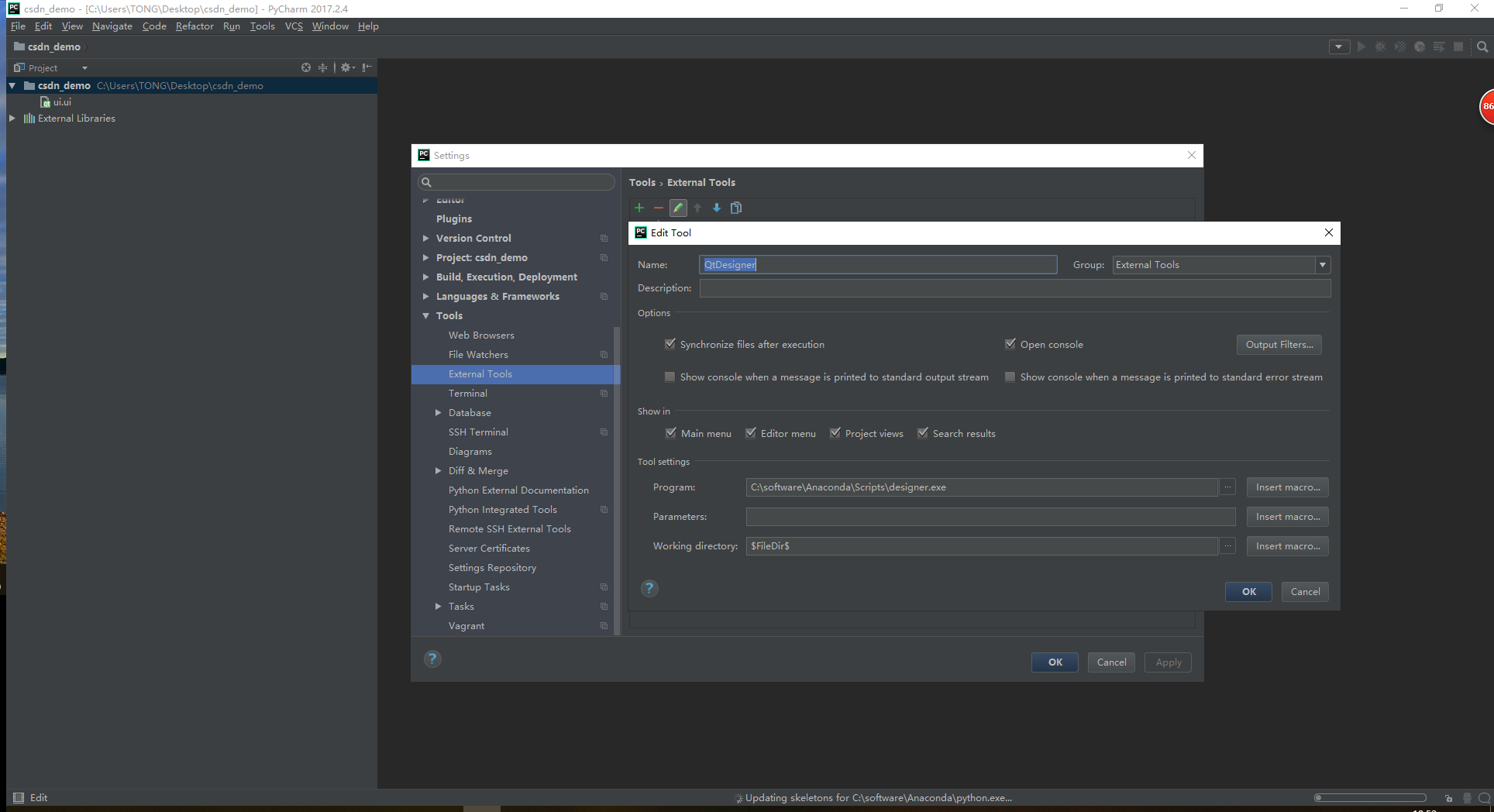Screen dimensions: 1494x812
Task: Open run configuration dropdown in toolbar
Action: pyautogui.click(x=1339, y=46)
